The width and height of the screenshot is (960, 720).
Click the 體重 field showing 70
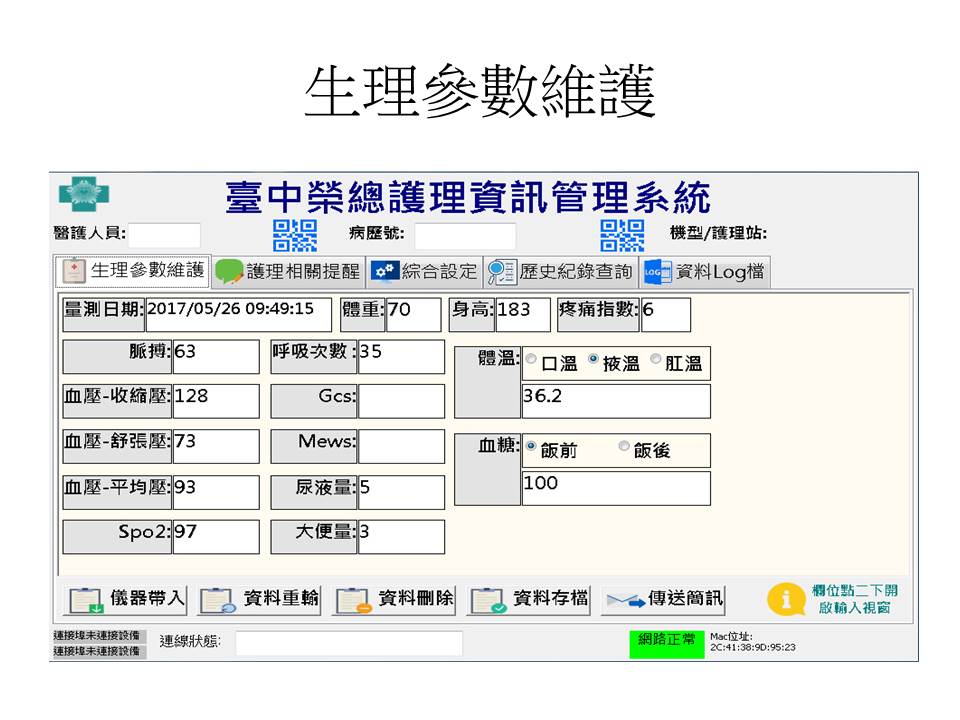[x=413, y=315]
